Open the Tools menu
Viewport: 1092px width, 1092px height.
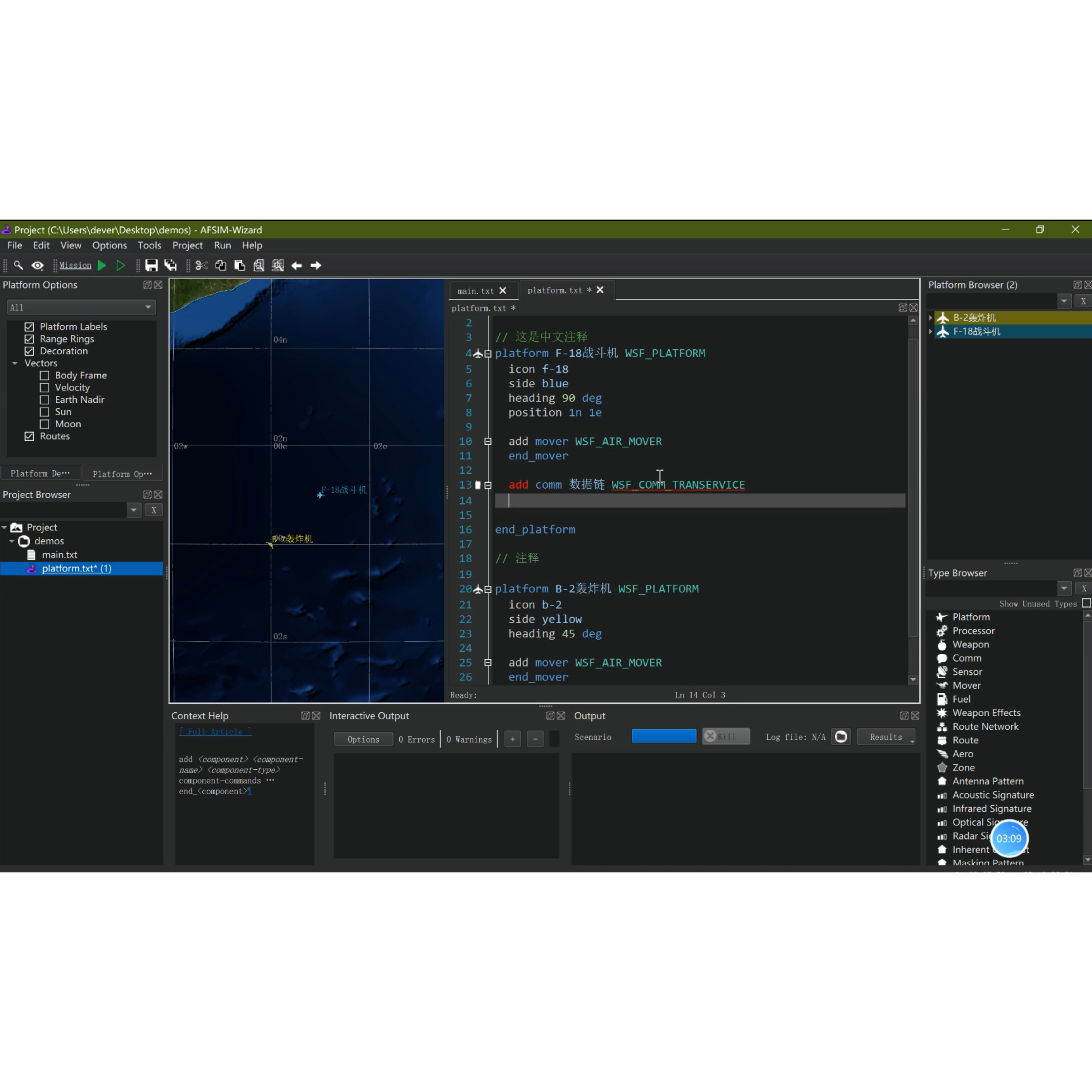click(149, 245)
